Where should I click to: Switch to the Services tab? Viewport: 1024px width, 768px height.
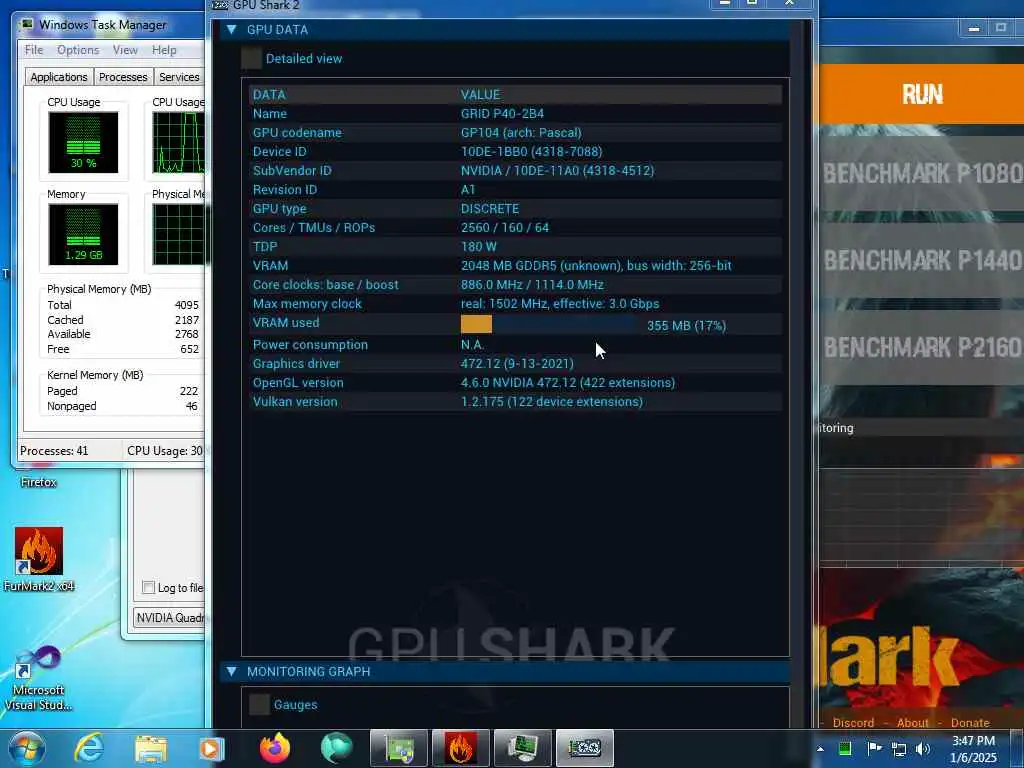click(179, 77)
